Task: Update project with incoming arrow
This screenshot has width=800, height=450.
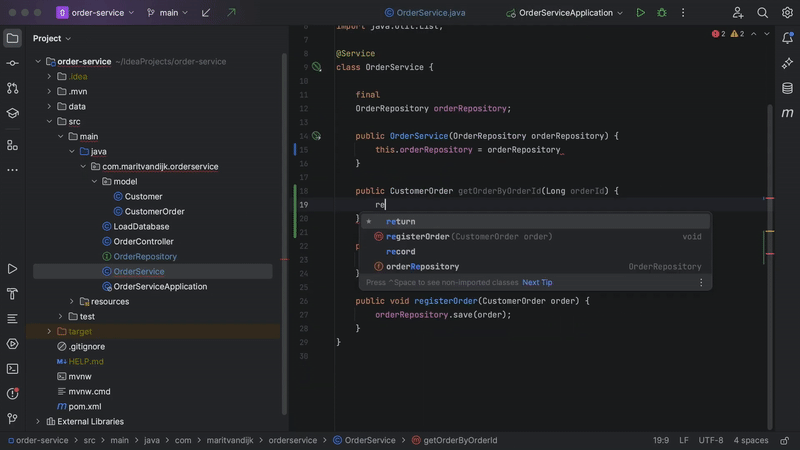Action: coord(206,13)
